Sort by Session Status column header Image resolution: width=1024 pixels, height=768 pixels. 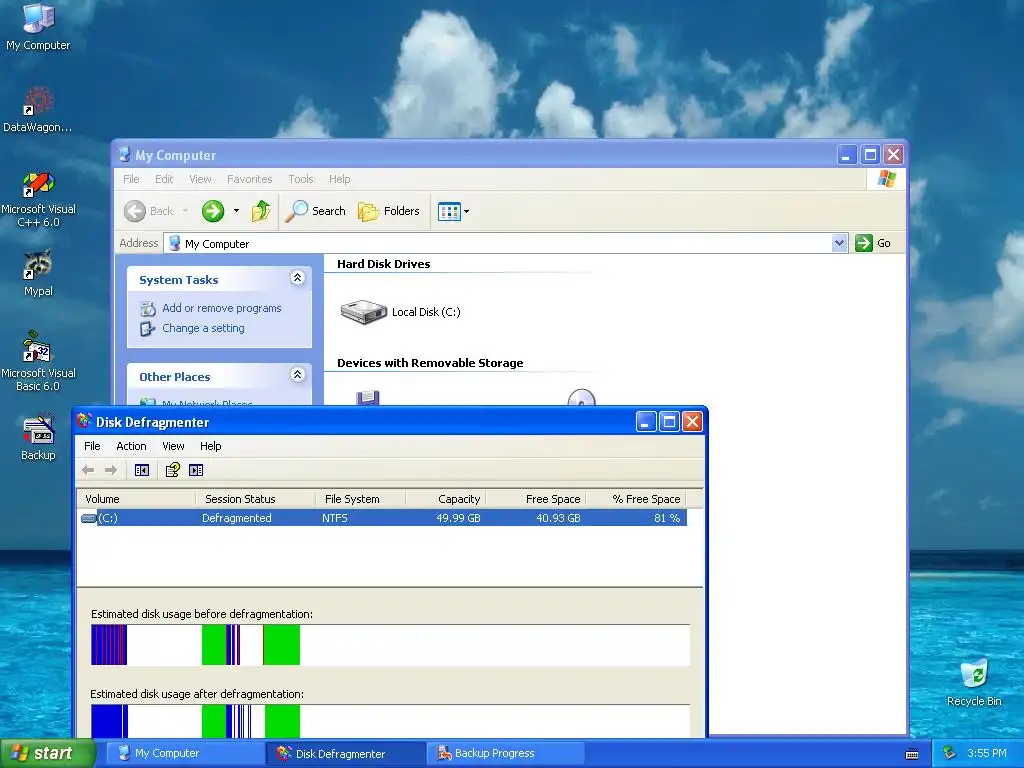click(x=255, y=499)
